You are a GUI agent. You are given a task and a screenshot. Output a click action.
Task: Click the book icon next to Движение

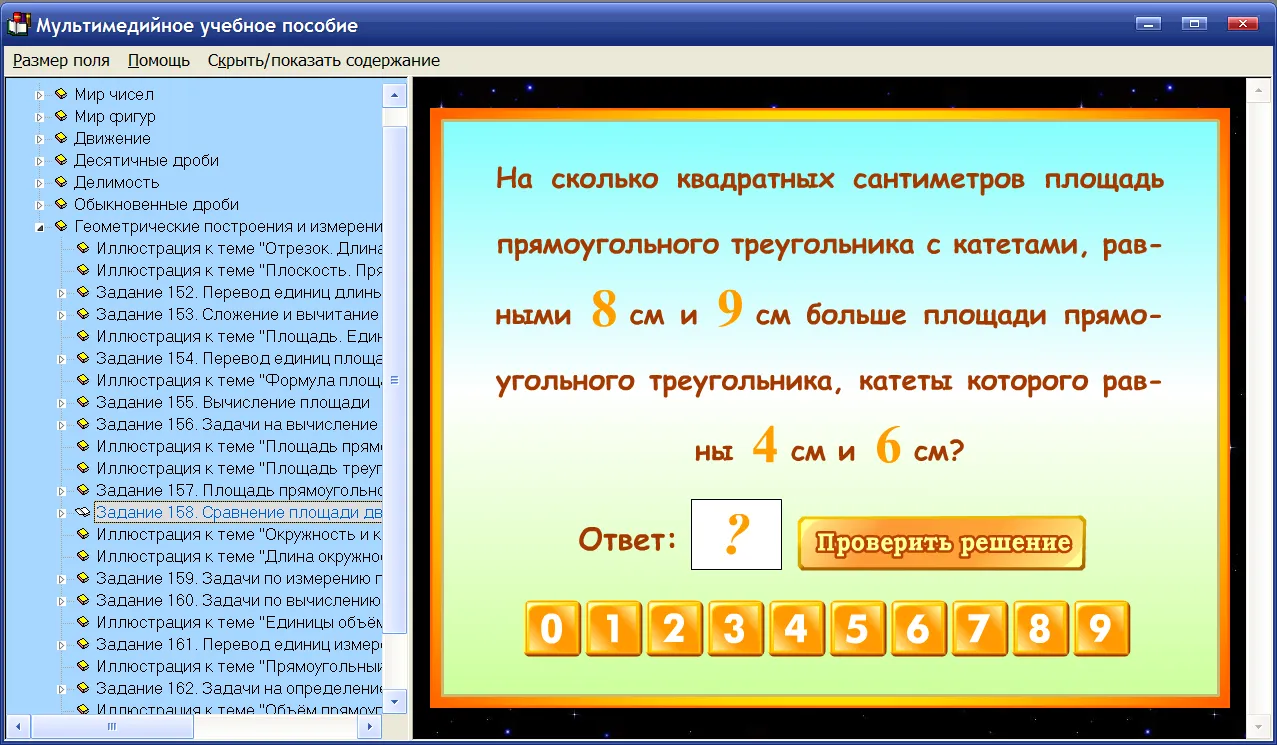coord(61,138)
